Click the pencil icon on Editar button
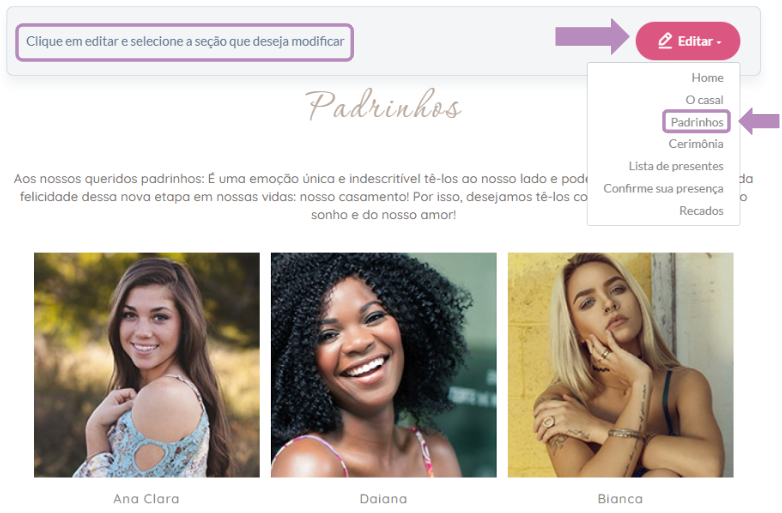Viewport: 782px width, 513px height. (665, 41)
